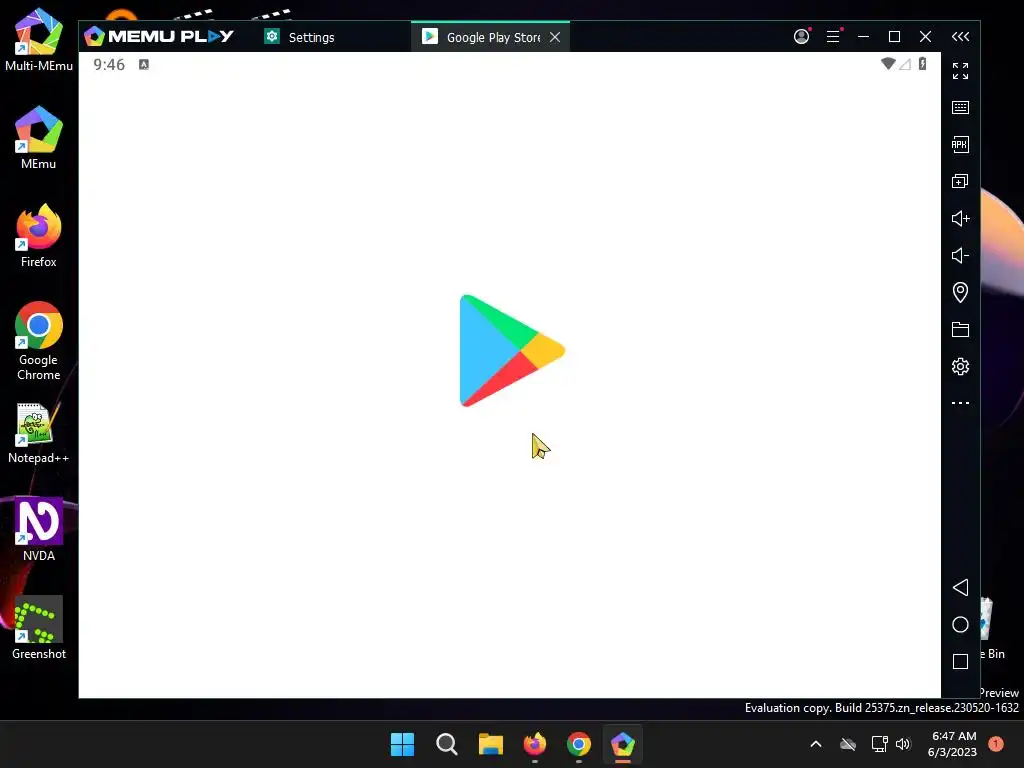Click Android Wi-Fi status icon
This screenshot has width=1024, height=768.
[x=888, y=64]
